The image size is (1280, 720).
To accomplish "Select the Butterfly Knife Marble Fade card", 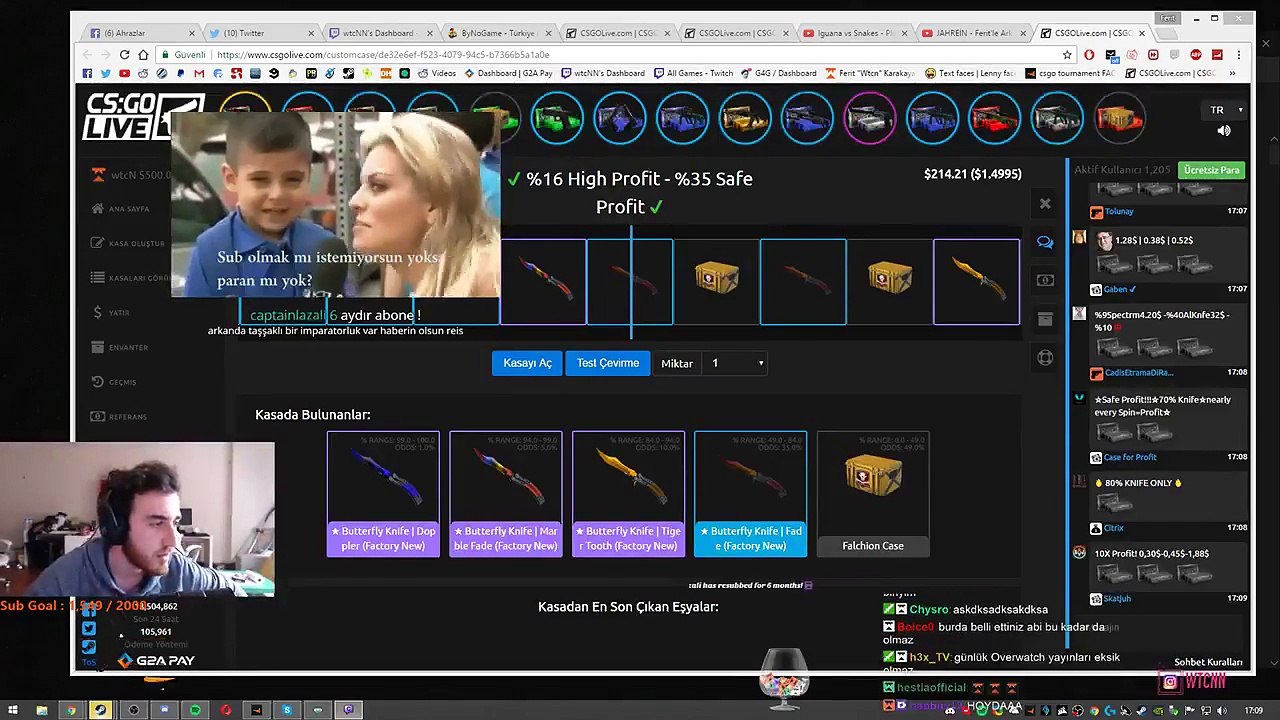I will coord(506,494).
